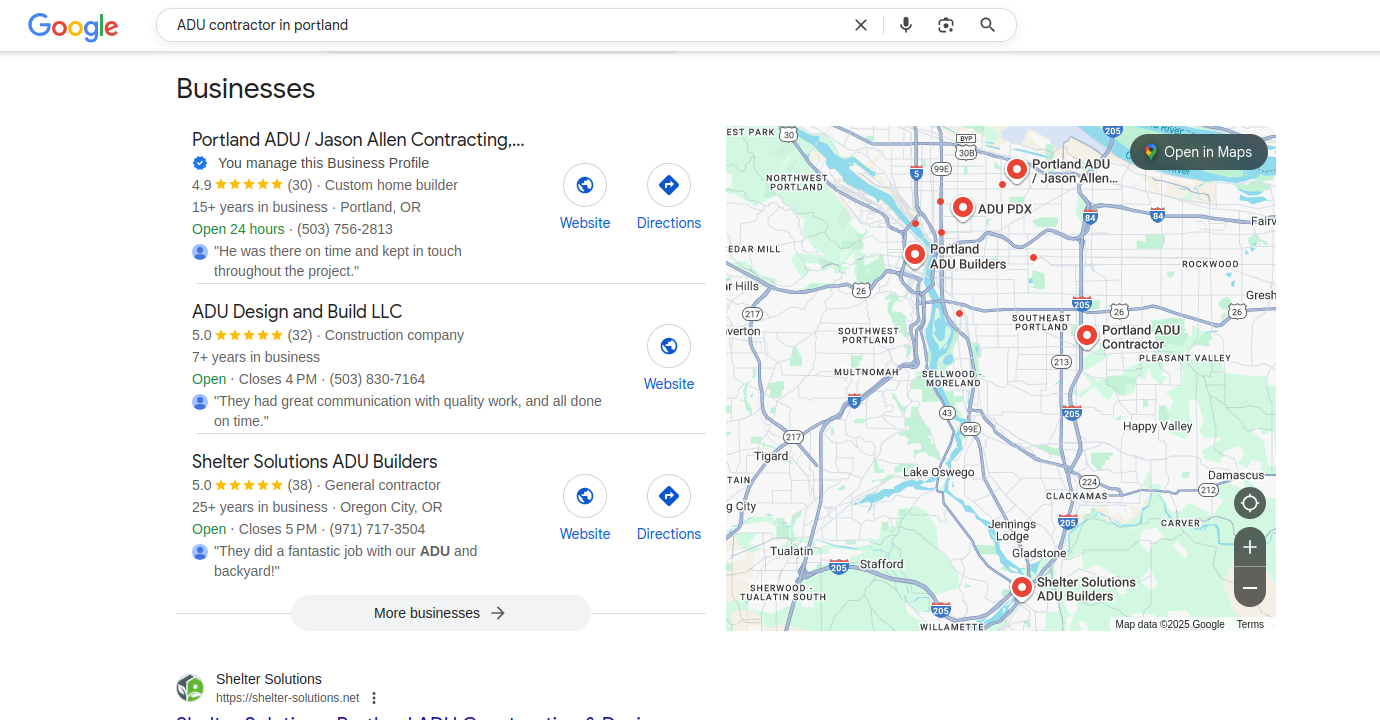Open ADU Design and Build LLC listing
Screen dimensions: 1380x720
point(297,311)
